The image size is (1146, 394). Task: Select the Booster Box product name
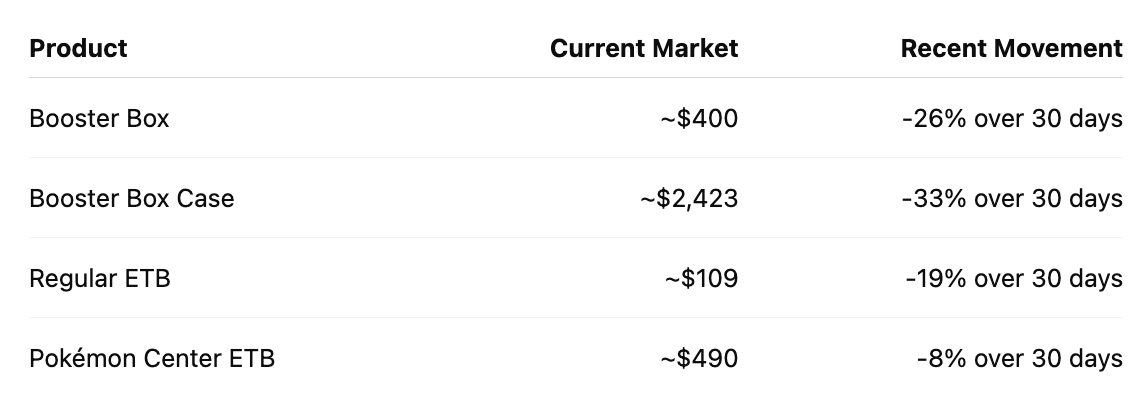tap(99, 118)
